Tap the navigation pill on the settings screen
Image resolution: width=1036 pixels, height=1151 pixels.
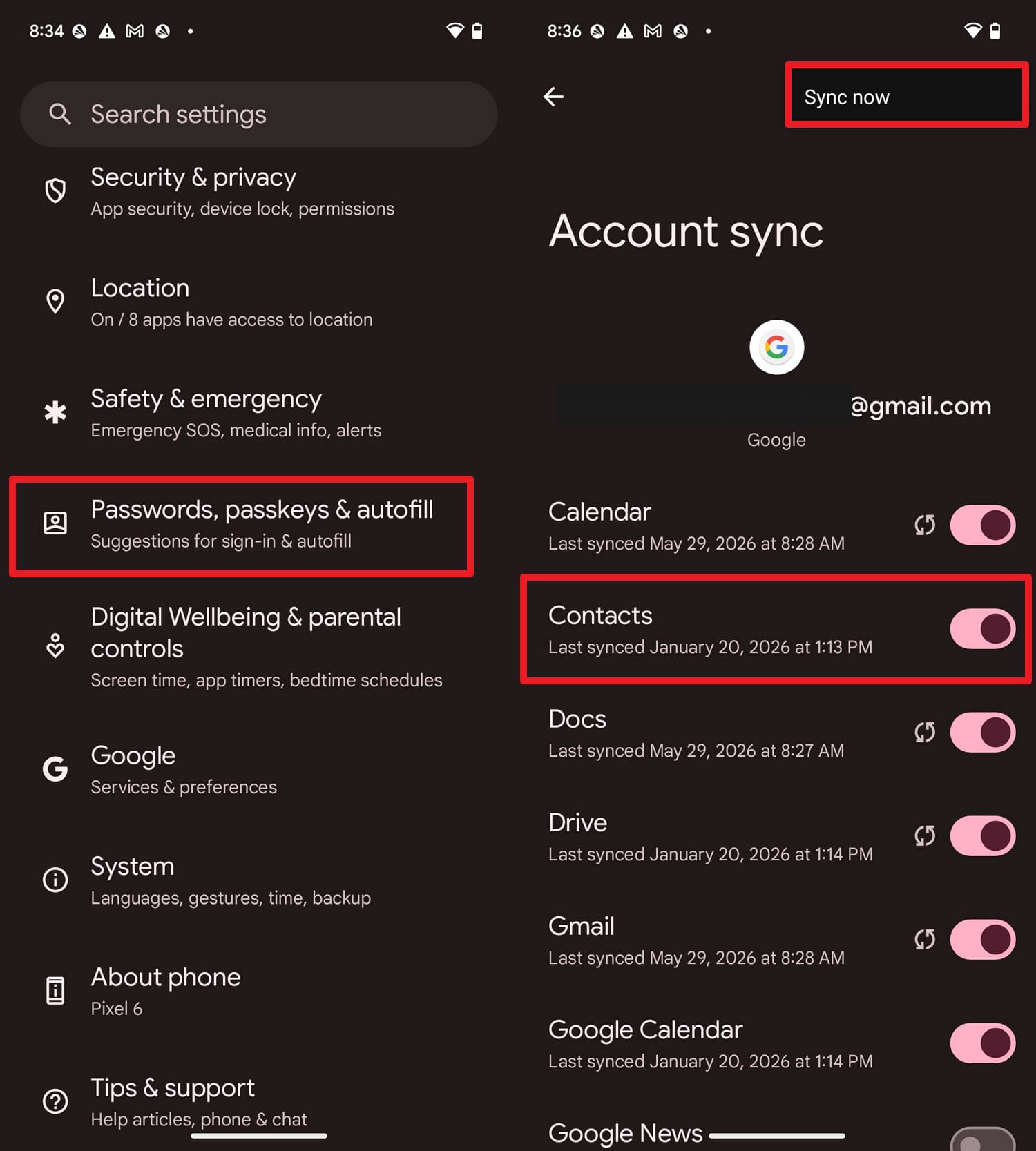coord(259,1135)
